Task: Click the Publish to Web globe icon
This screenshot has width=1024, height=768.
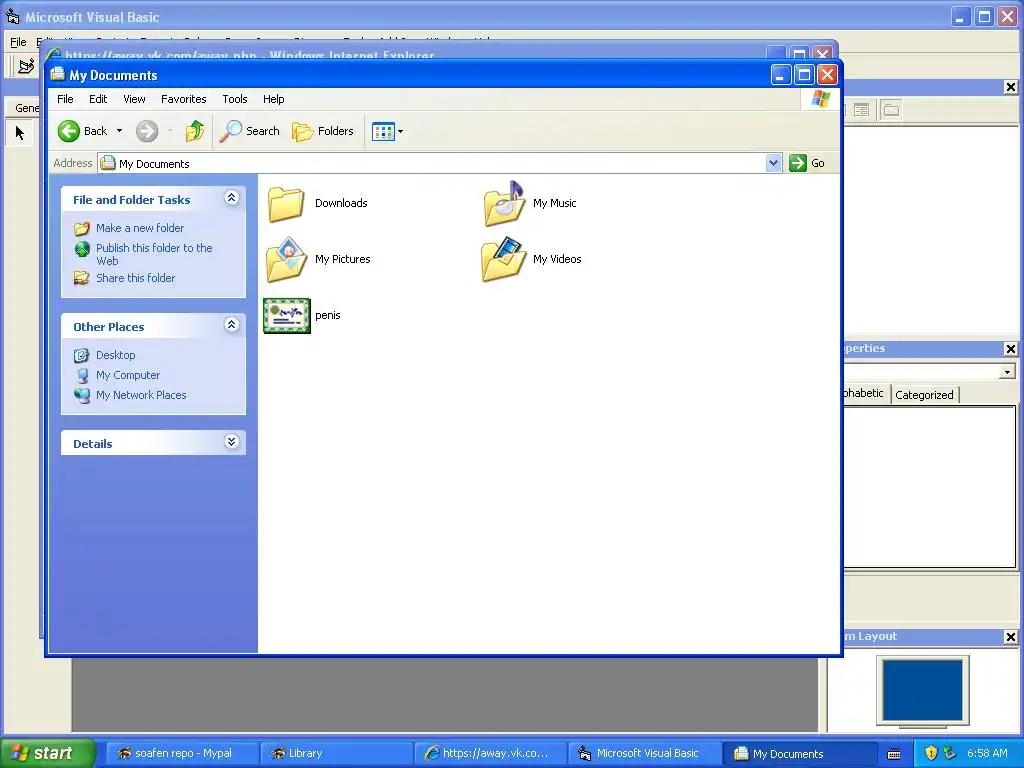Action: pos(82,249)
